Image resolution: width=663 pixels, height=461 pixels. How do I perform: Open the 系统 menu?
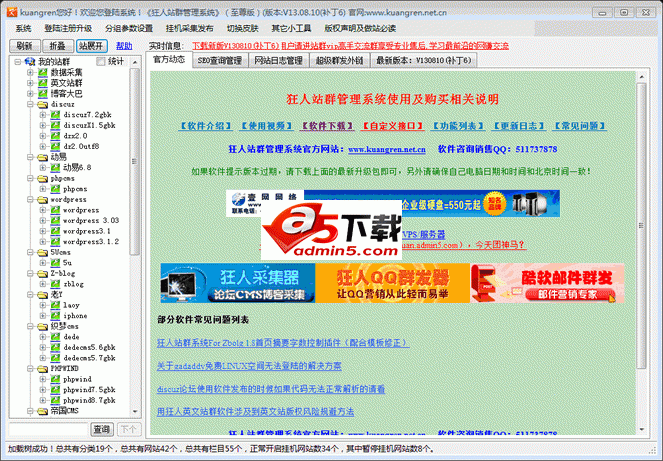point(23,28)
